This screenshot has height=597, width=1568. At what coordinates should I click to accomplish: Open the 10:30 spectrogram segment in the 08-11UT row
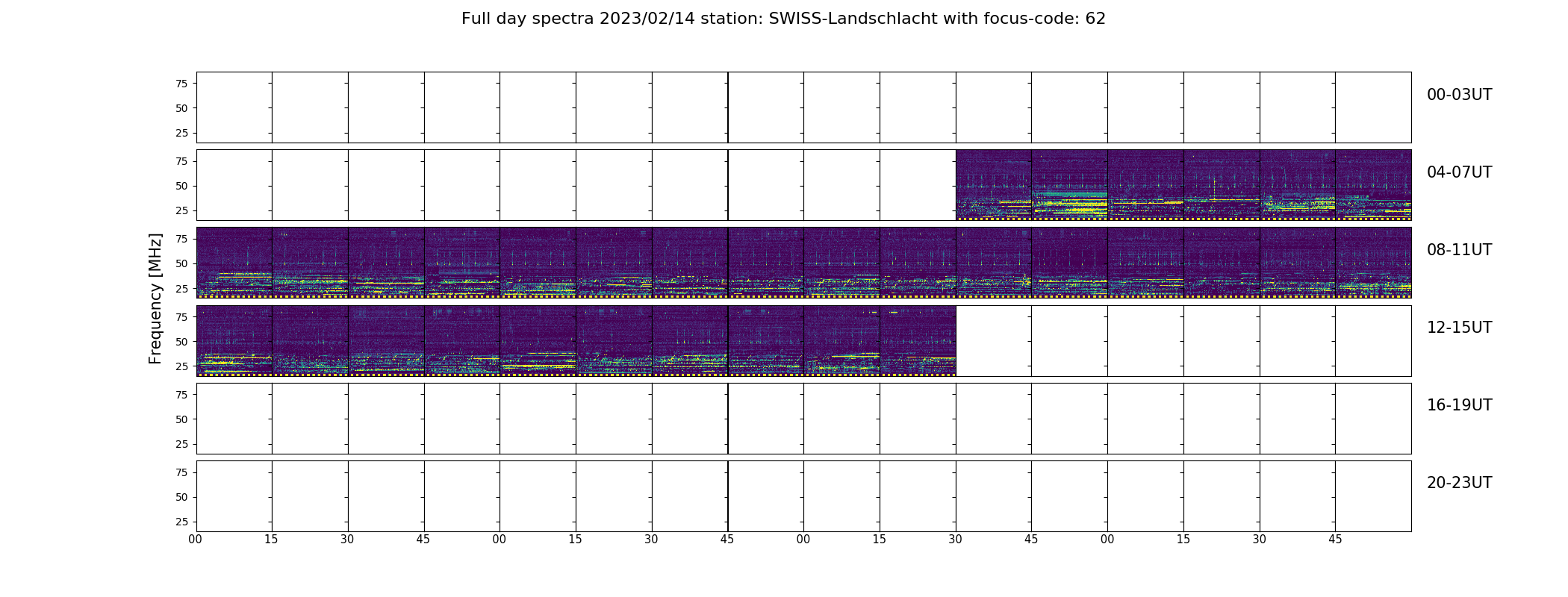pyautogui.click(x=994, y=262)
